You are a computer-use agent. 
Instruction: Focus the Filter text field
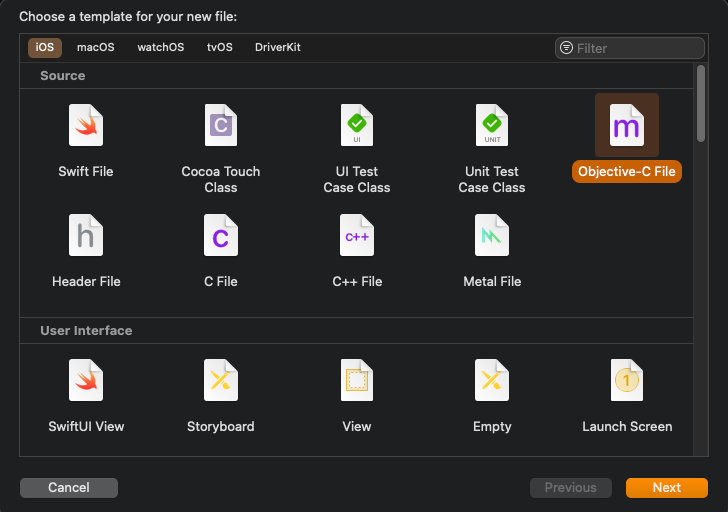(630, 48)
